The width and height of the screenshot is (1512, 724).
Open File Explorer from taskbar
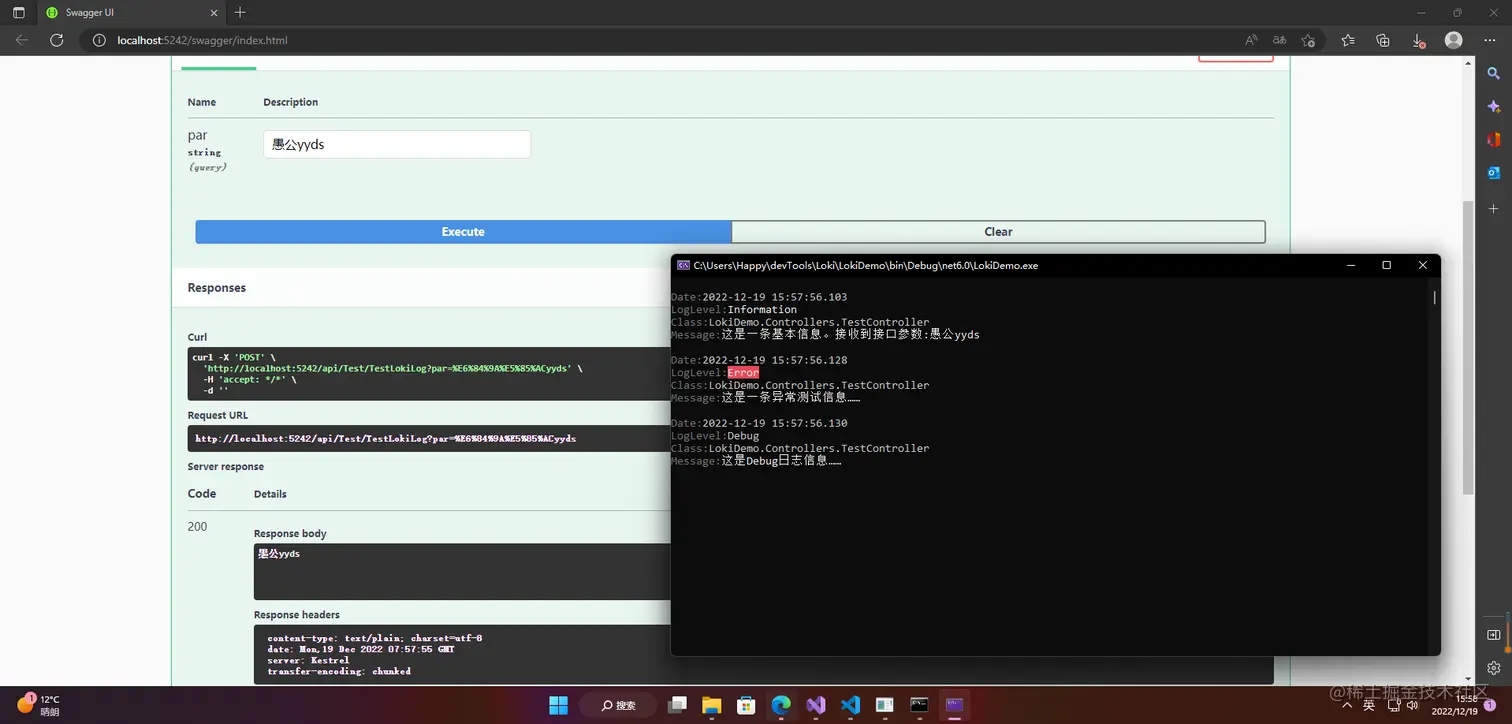[712, 705]
